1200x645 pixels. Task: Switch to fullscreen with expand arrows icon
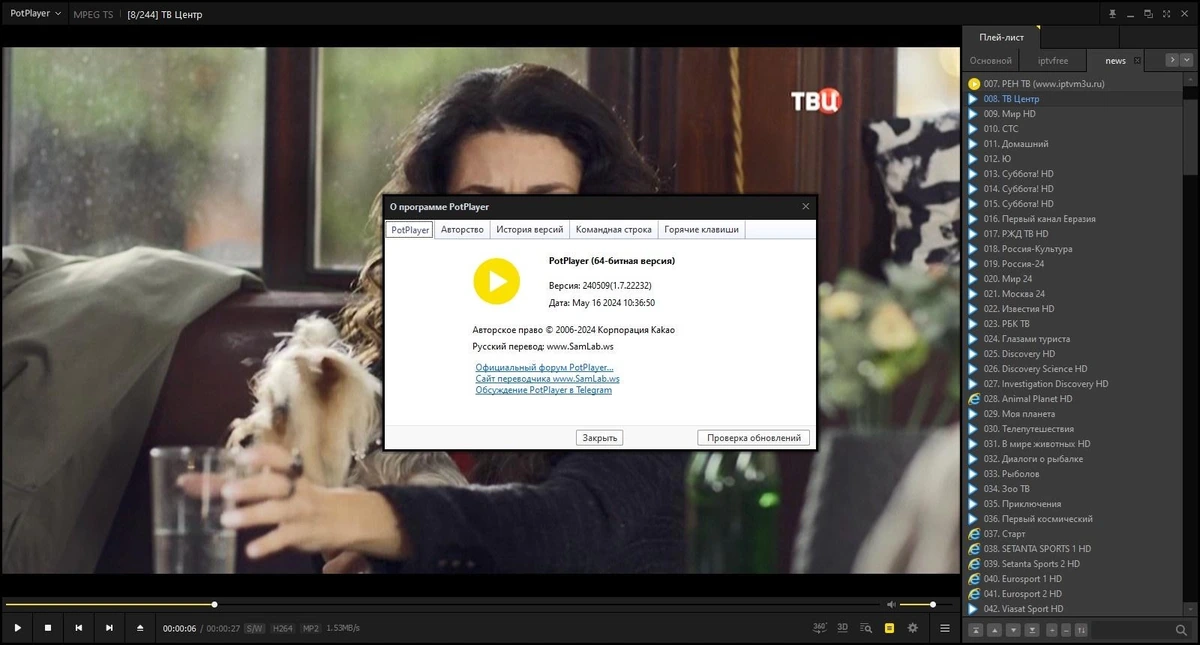(1168, 14)
